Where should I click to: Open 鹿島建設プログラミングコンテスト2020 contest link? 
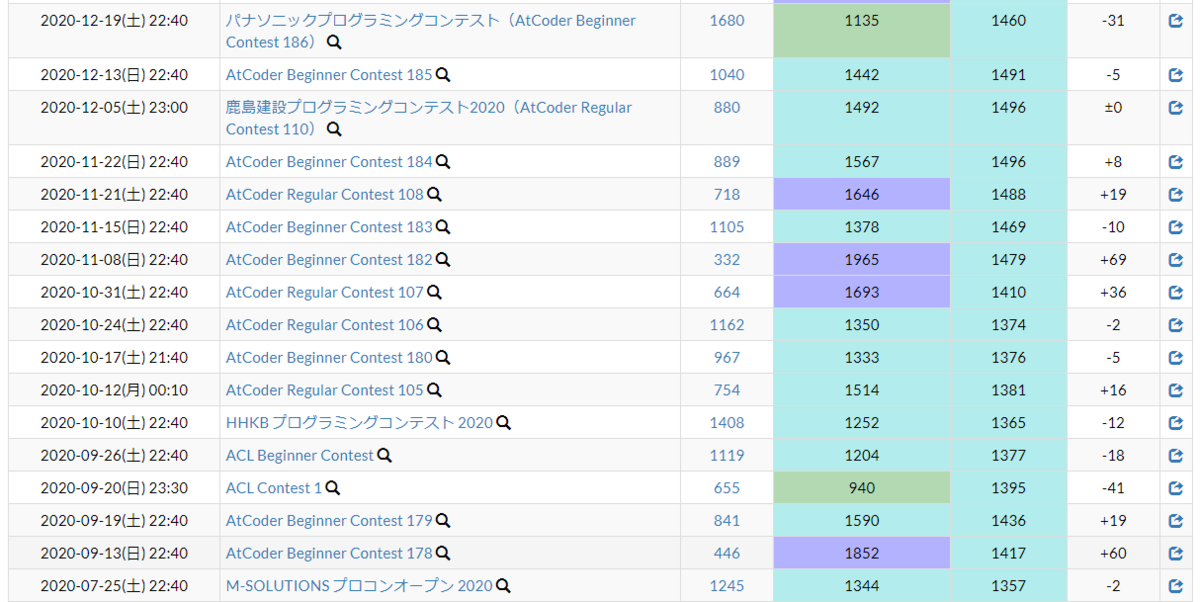(429, 118)
